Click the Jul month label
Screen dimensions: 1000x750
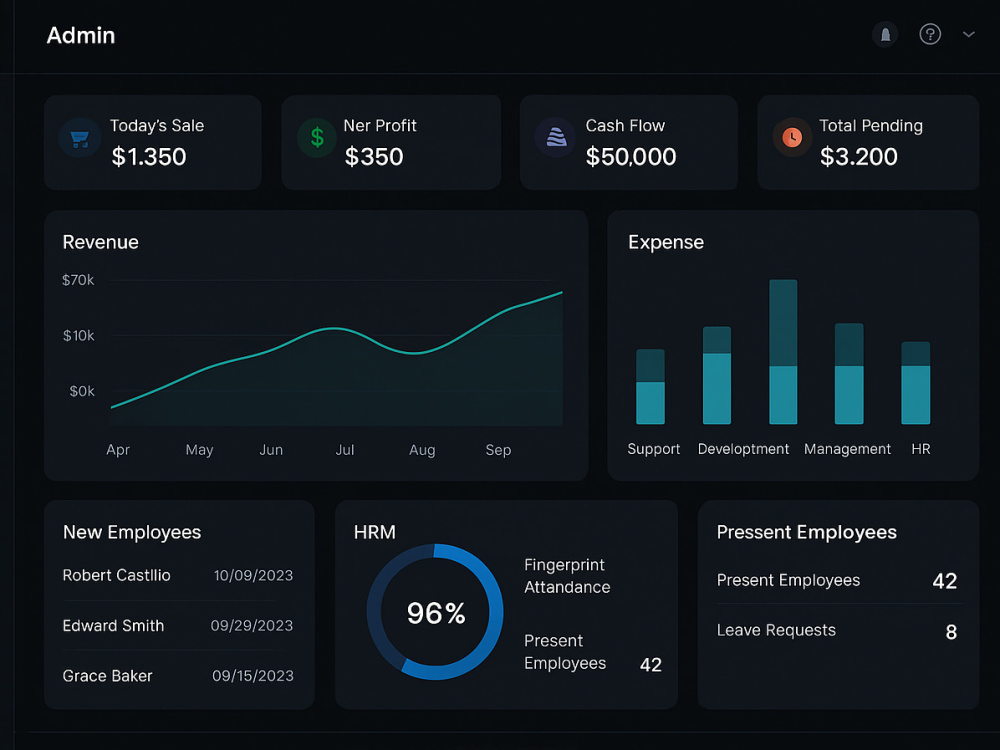click(345, 450)
